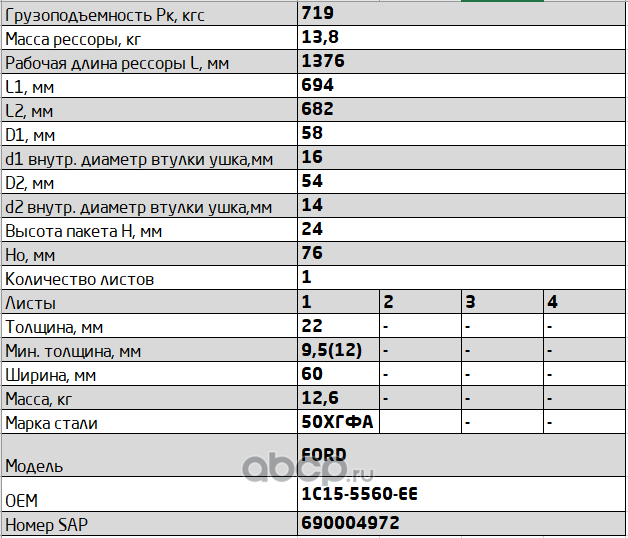
Task: Select the FORD model value cell
Action: click(x=325, y=455)
